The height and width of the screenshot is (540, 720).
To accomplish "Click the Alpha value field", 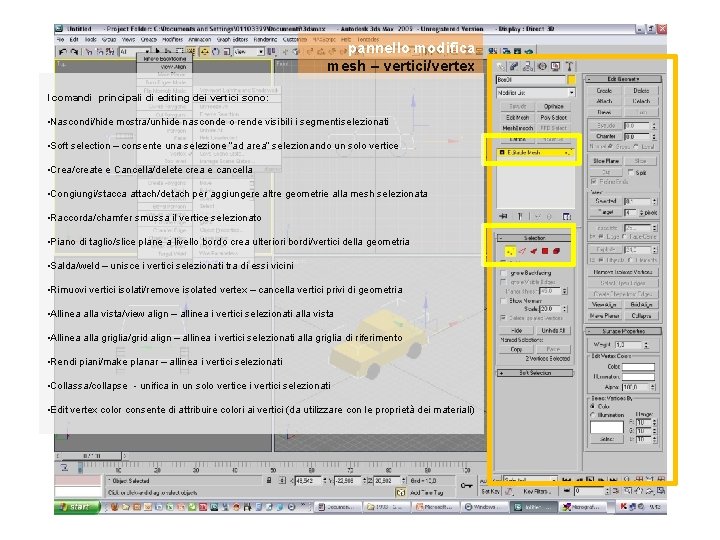I will click(636, 388).
